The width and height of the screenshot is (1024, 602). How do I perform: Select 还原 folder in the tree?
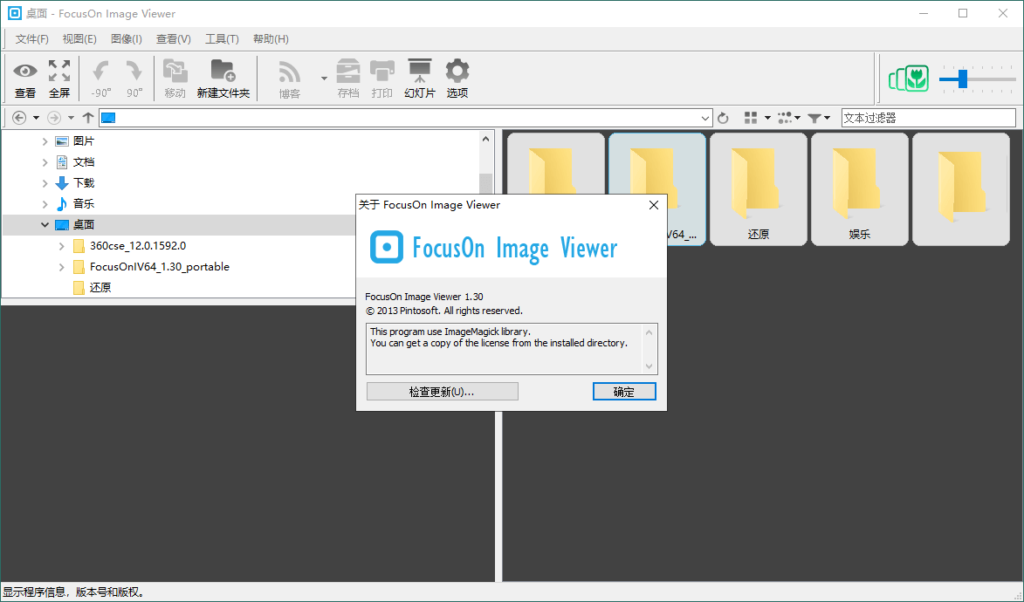click(100, 288)
